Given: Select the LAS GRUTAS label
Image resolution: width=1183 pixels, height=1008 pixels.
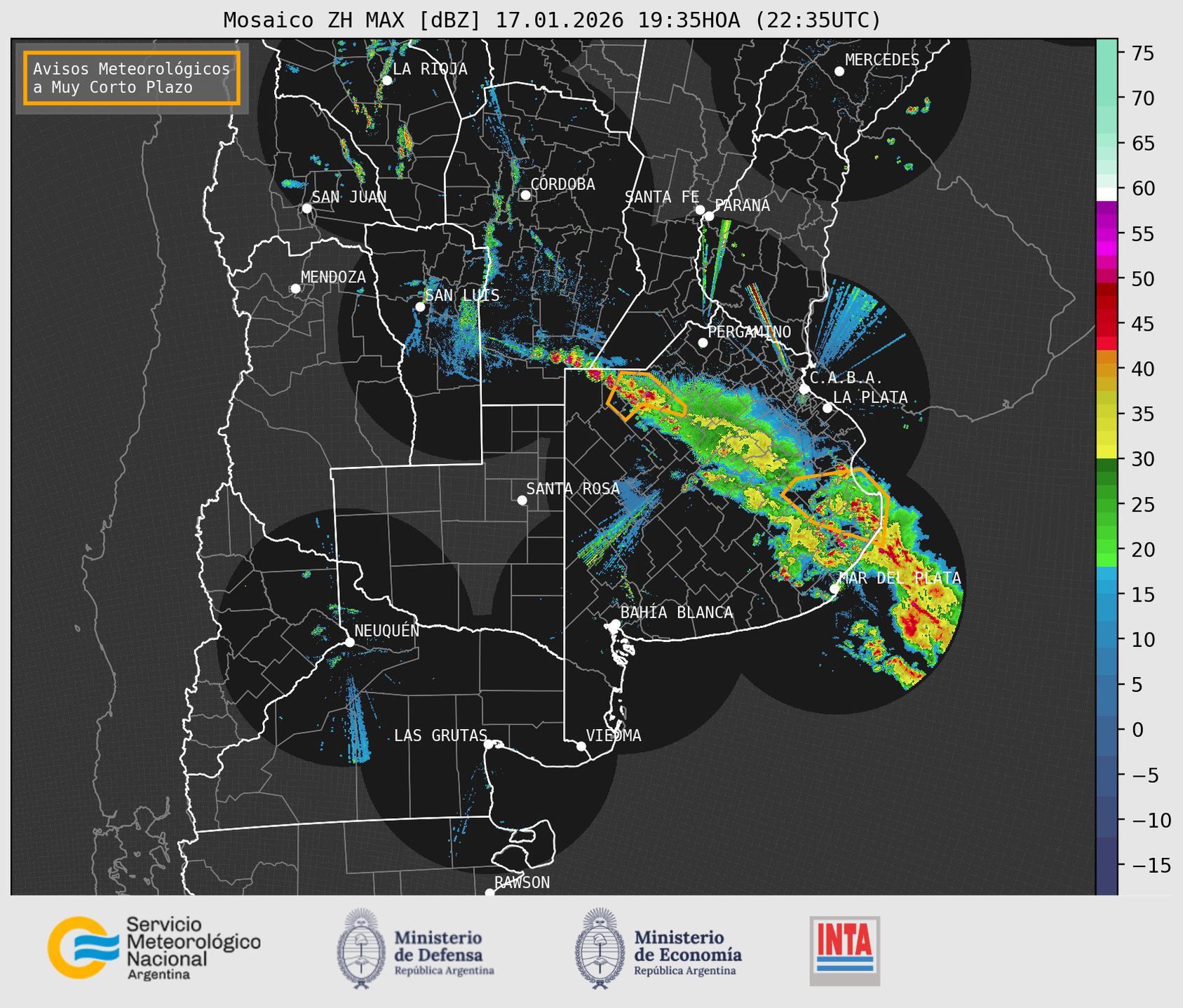Looking at the screenshot, I should coord(440,735).
